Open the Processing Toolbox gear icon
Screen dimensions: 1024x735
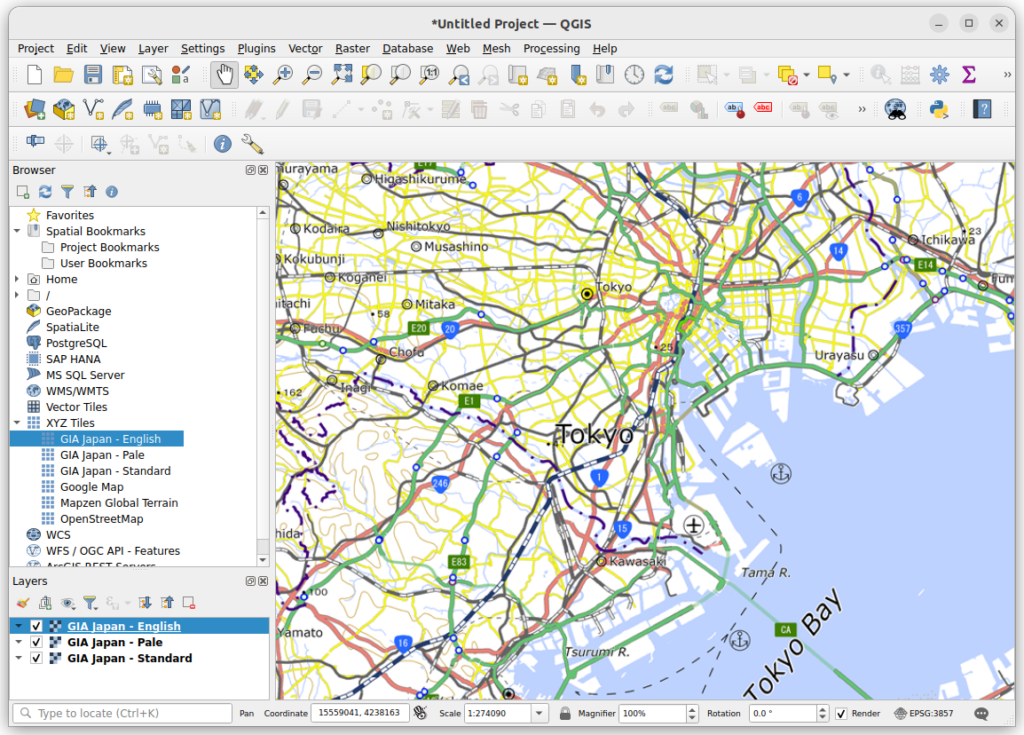(x=938, y=75)
